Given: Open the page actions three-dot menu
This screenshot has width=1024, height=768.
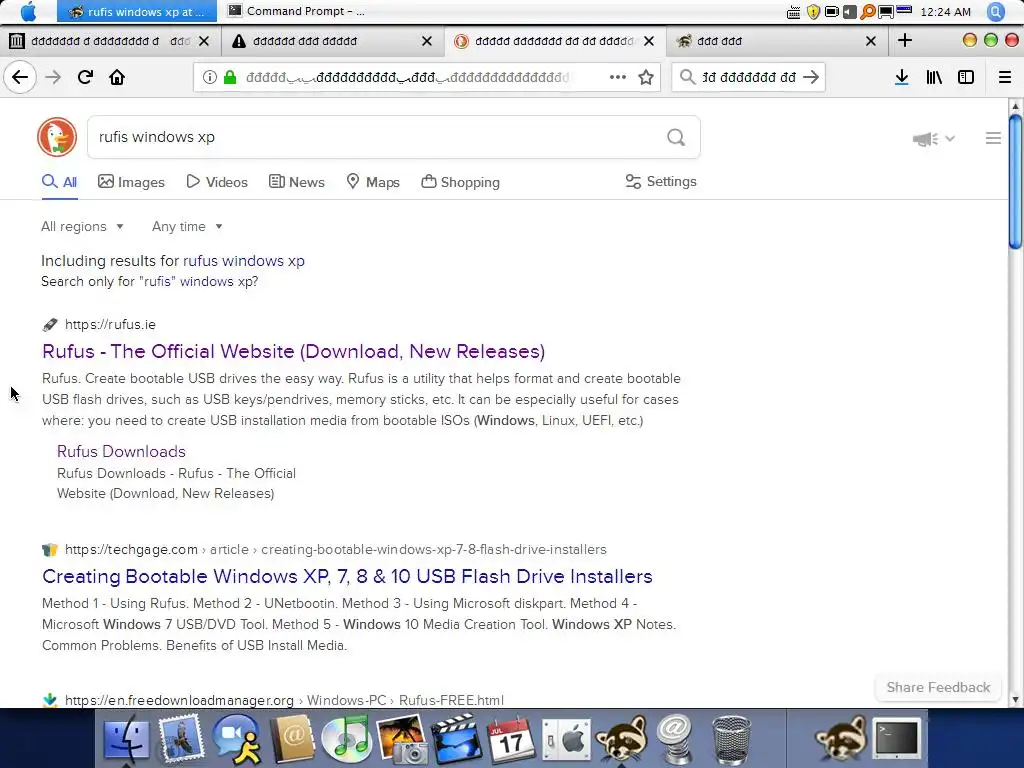Looking at the screenshot, I should tap(617, 77).
